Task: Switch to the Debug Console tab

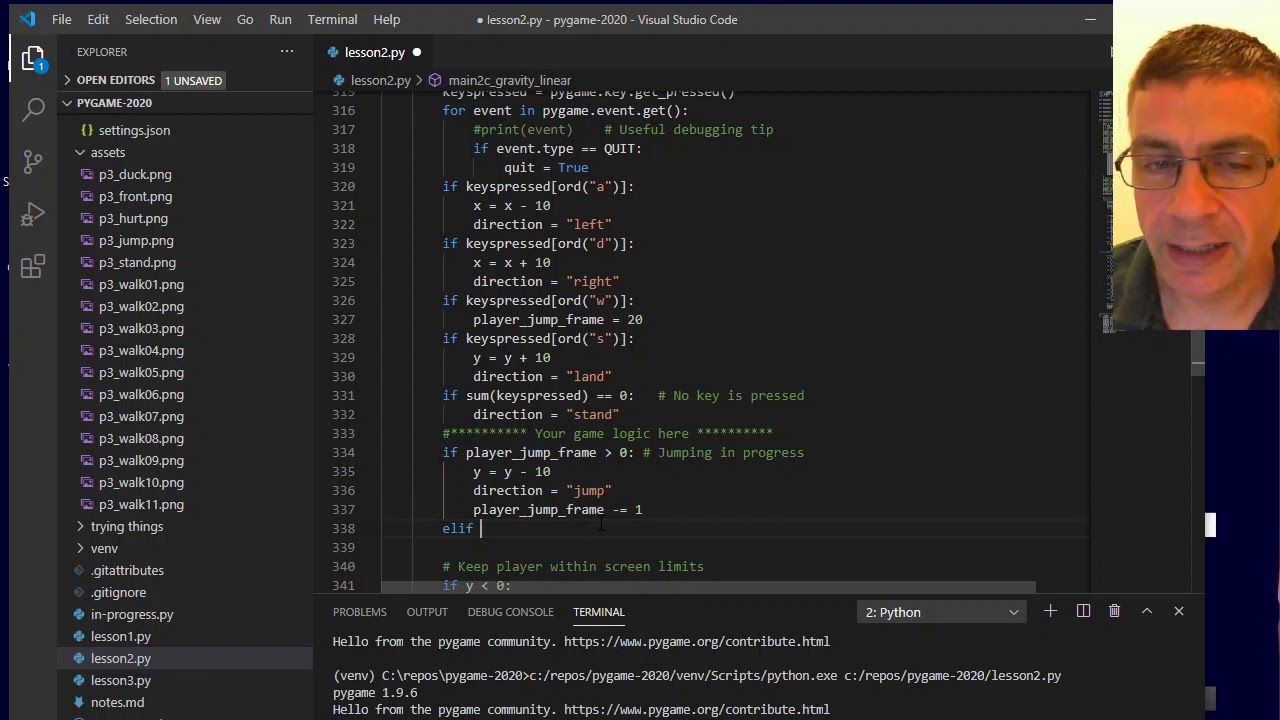Action: click(510, 612)
